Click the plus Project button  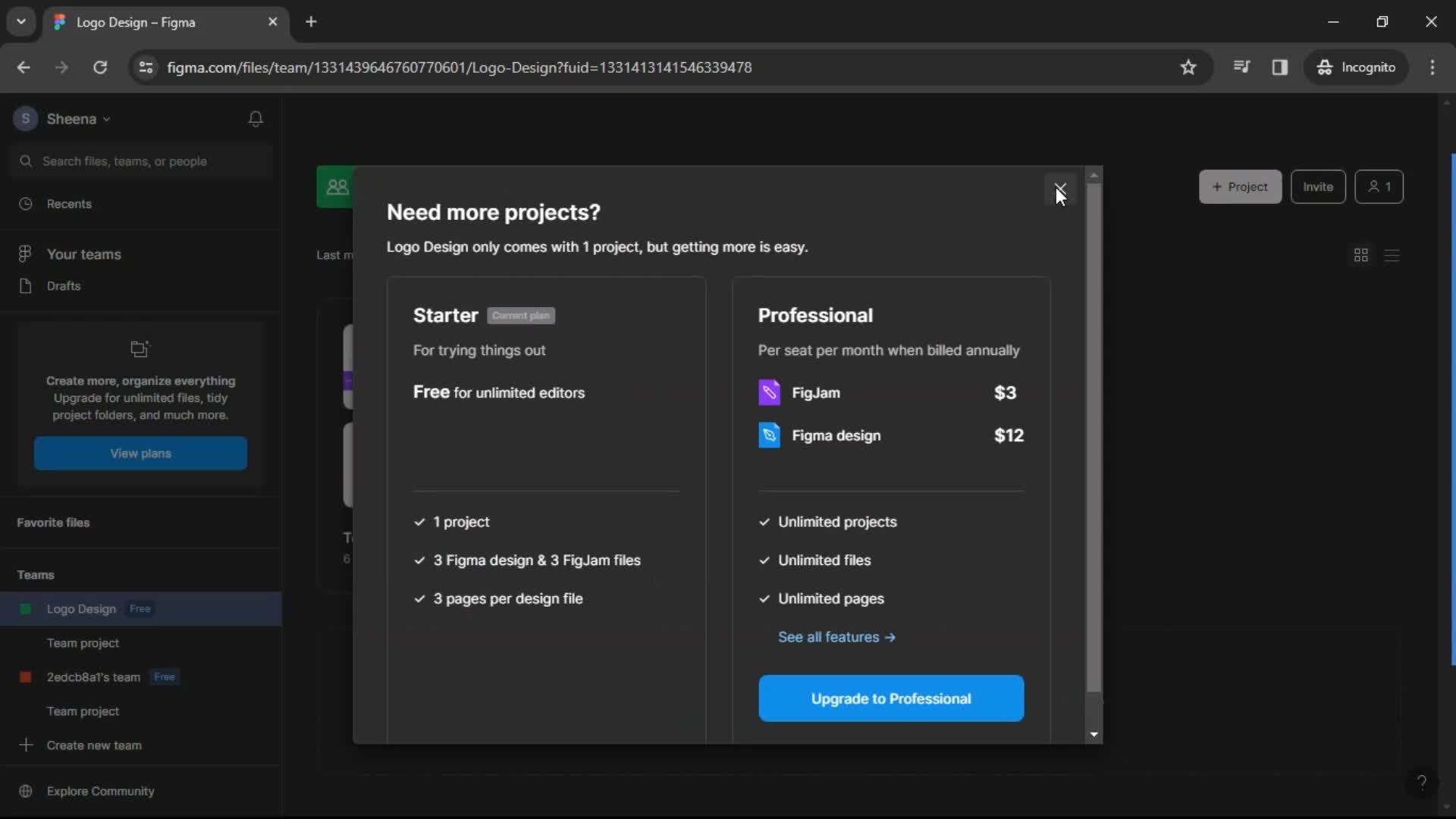tap(1240, 187)
